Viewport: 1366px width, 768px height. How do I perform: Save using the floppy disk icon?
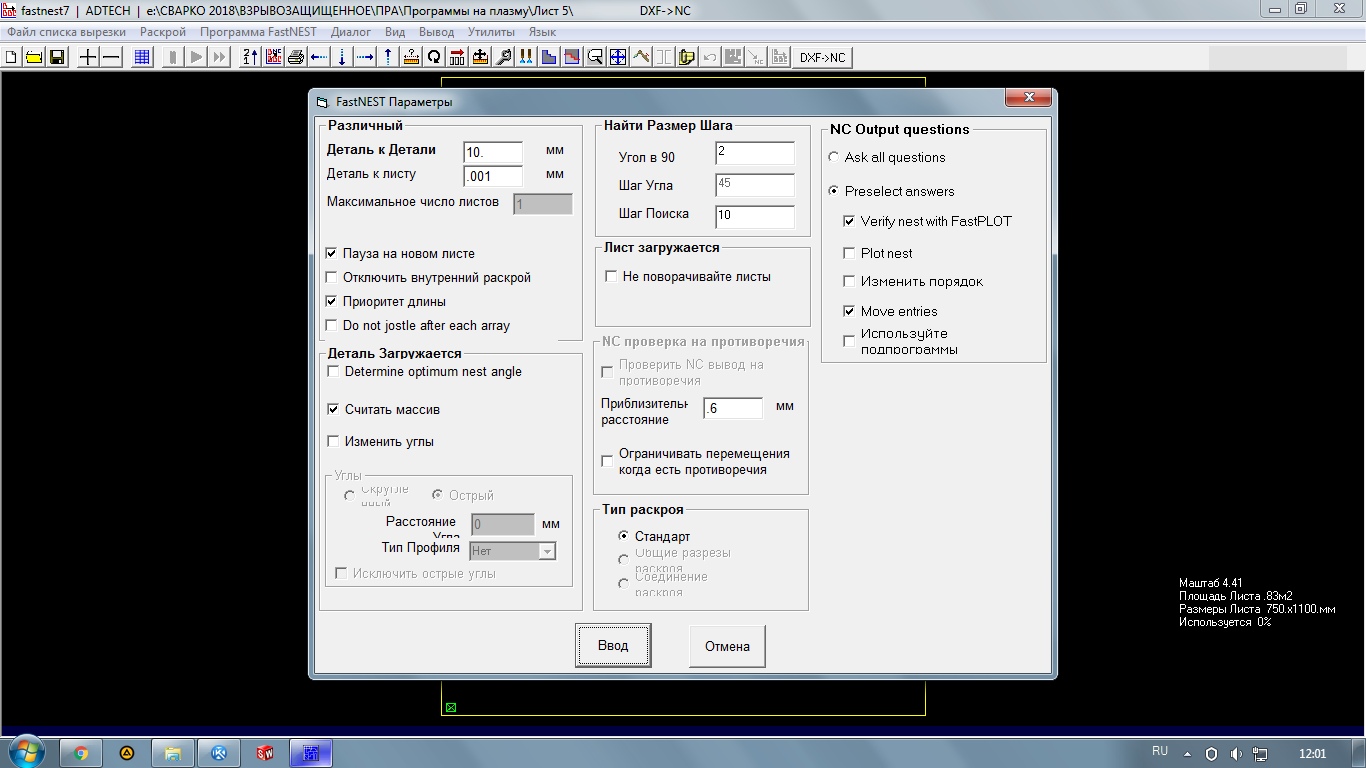click(x=57, y=57)
